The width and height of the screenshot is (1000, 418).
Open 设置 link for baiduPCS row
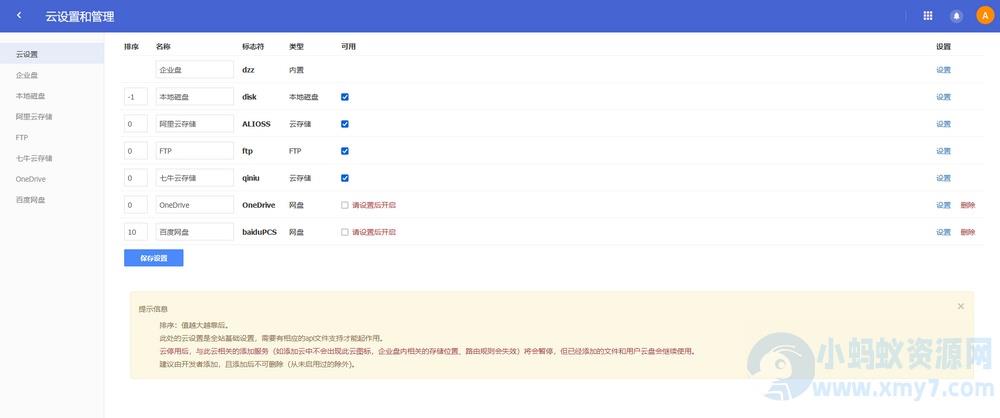(x=943, y=232)
